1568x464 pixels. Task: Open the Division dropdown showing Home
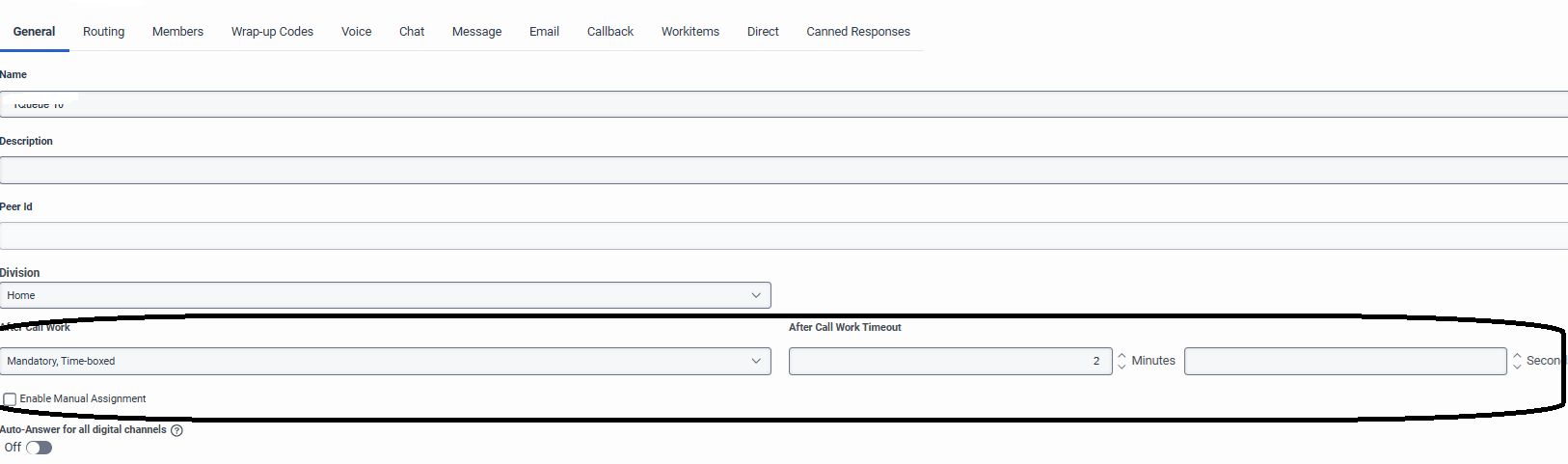(x=385, y=295)
